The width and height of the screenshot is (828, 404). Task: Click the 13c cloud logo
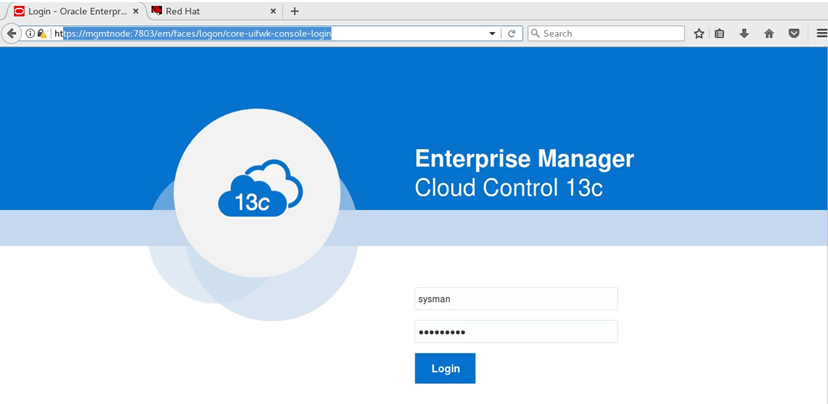coord(260,188)
